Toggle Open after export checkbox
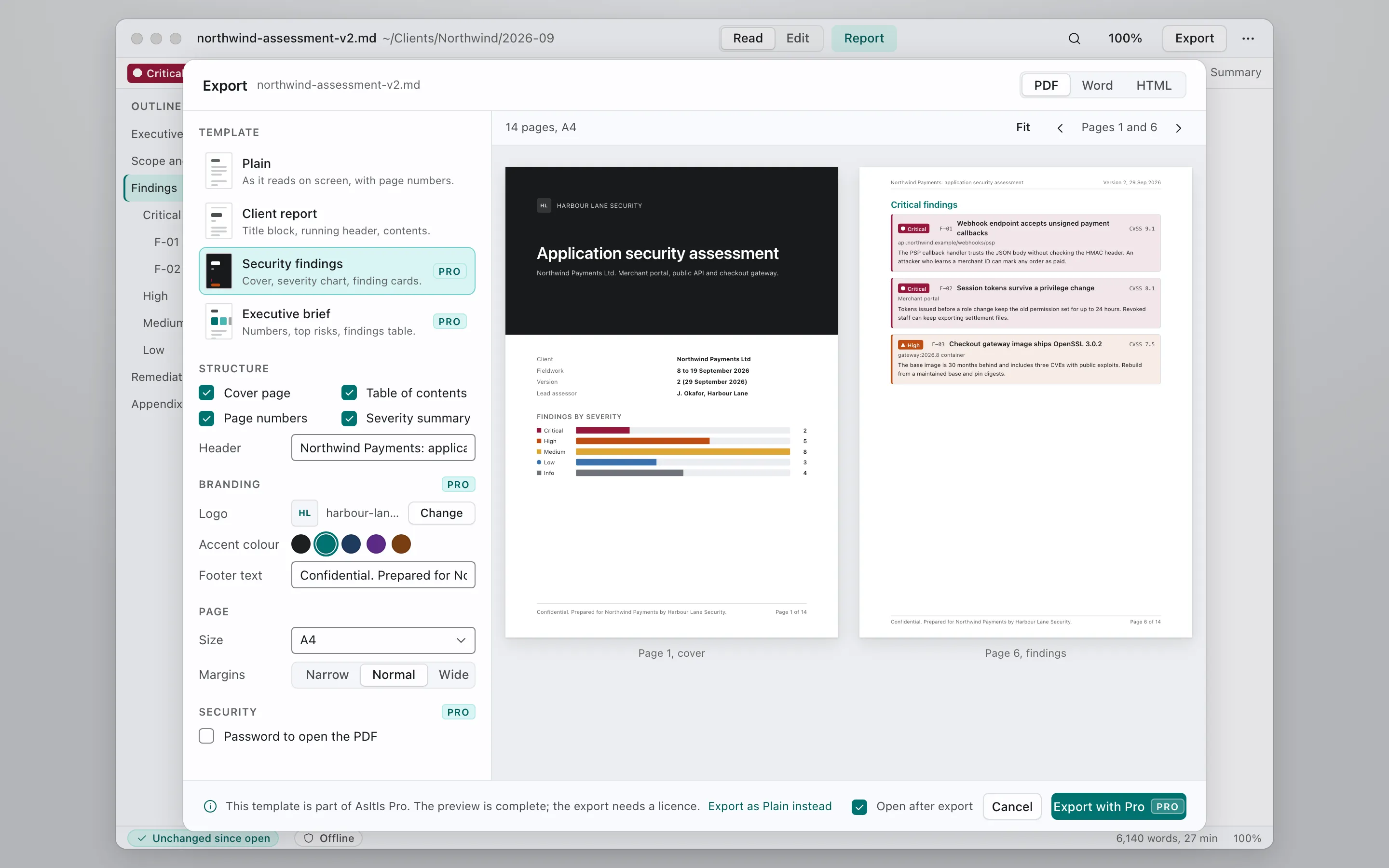The height and width of the screenshot is (868, 1389). 859,807
